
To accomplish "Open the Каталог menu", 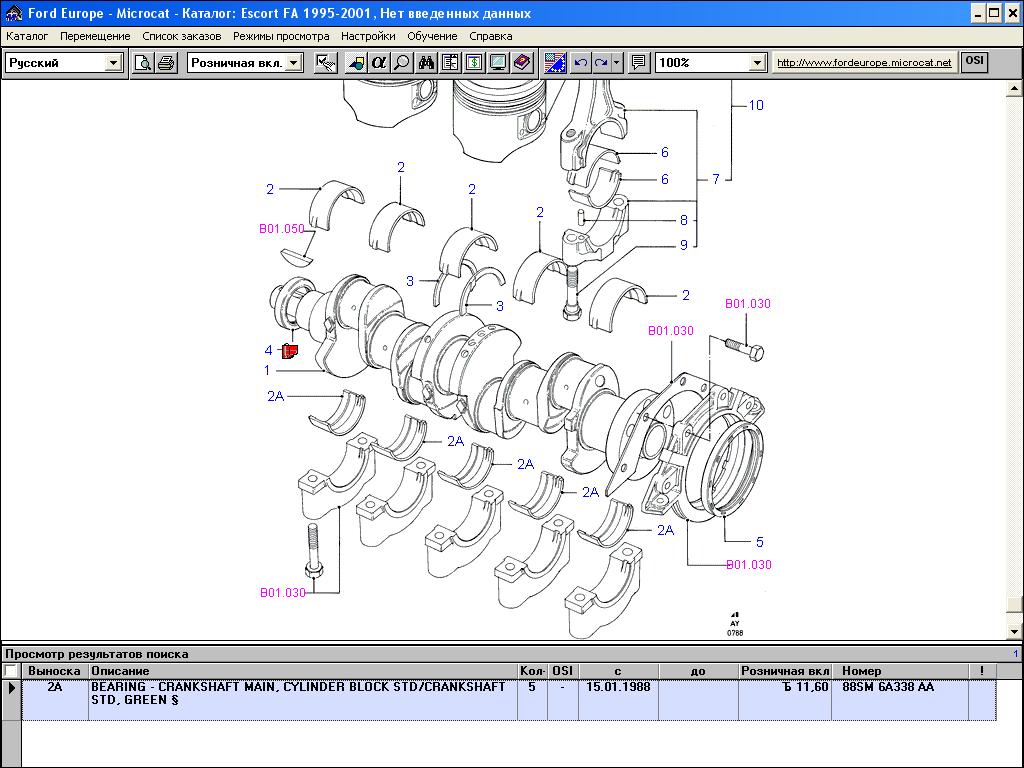I will click(27, 36).
